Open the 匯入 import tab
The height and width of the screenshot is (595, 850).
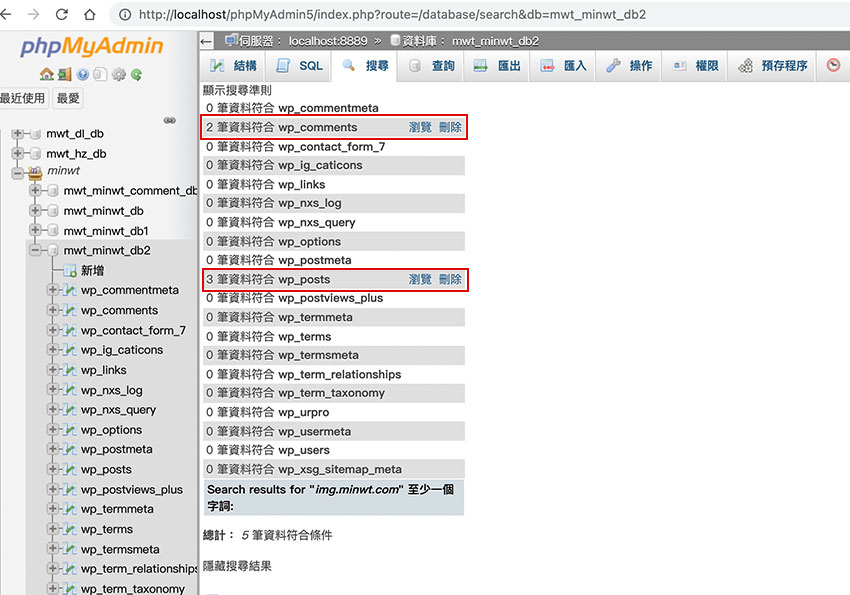[x=564, y=66]
